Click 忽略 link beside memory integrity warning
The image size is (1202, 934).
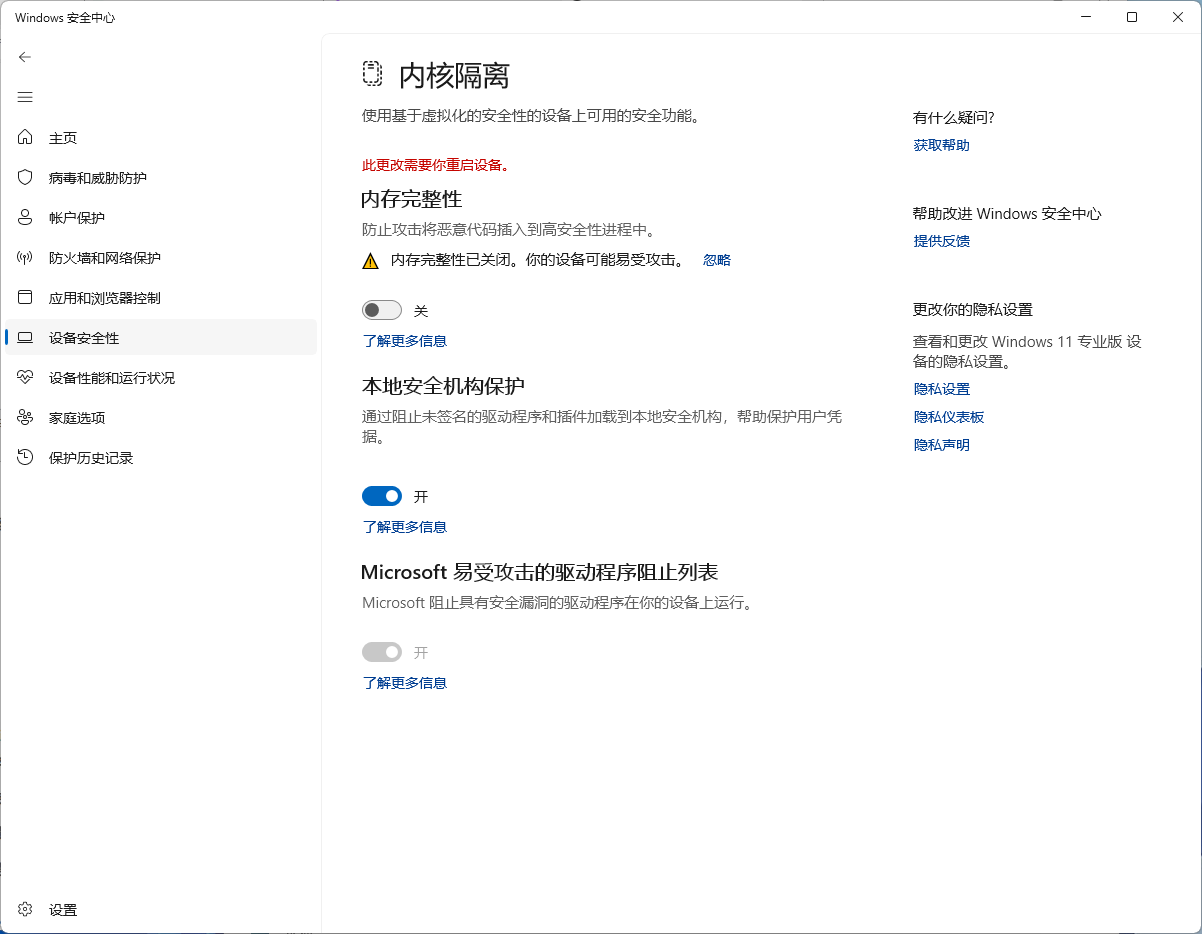click(716, 260)
